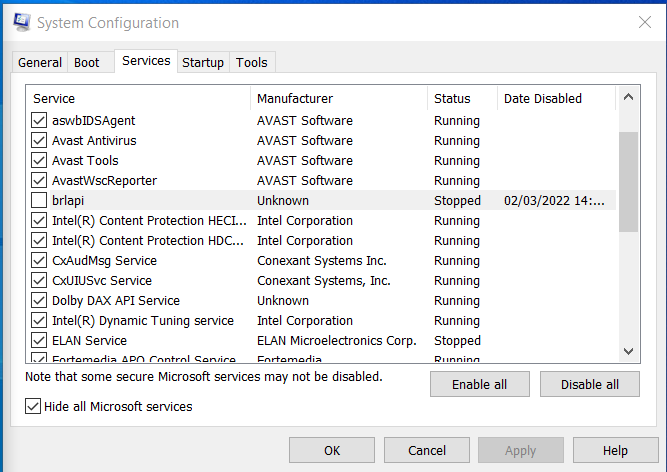Click the Conexant Systems Inc. manufacturer cell

pos(322,261)
